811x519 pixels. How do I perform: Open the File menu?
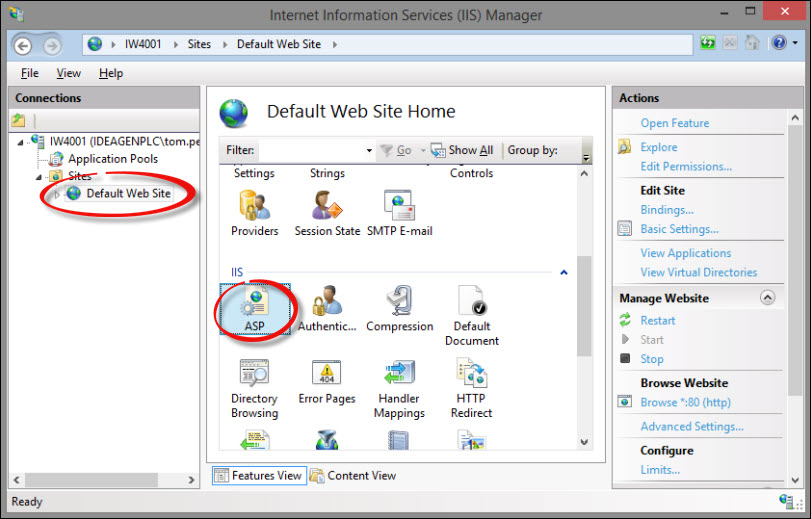[x=29, y=73]
